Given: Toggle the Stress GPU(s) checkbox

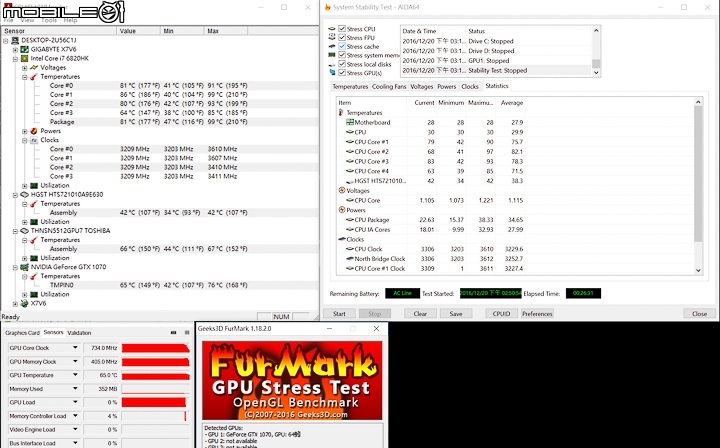Looking at the screenshot, I should pyautogui.click(x=342, y=73).
